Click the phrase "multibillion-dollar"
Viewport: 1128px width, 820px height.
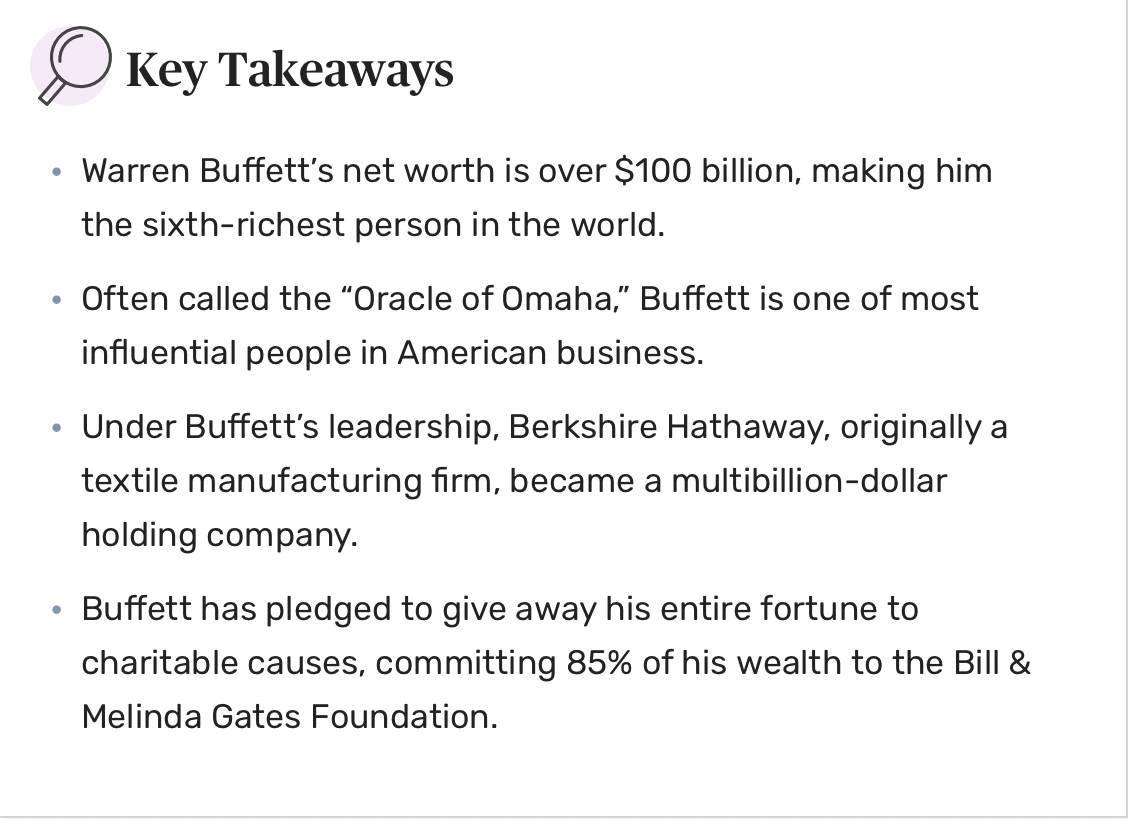click(809, 480)
